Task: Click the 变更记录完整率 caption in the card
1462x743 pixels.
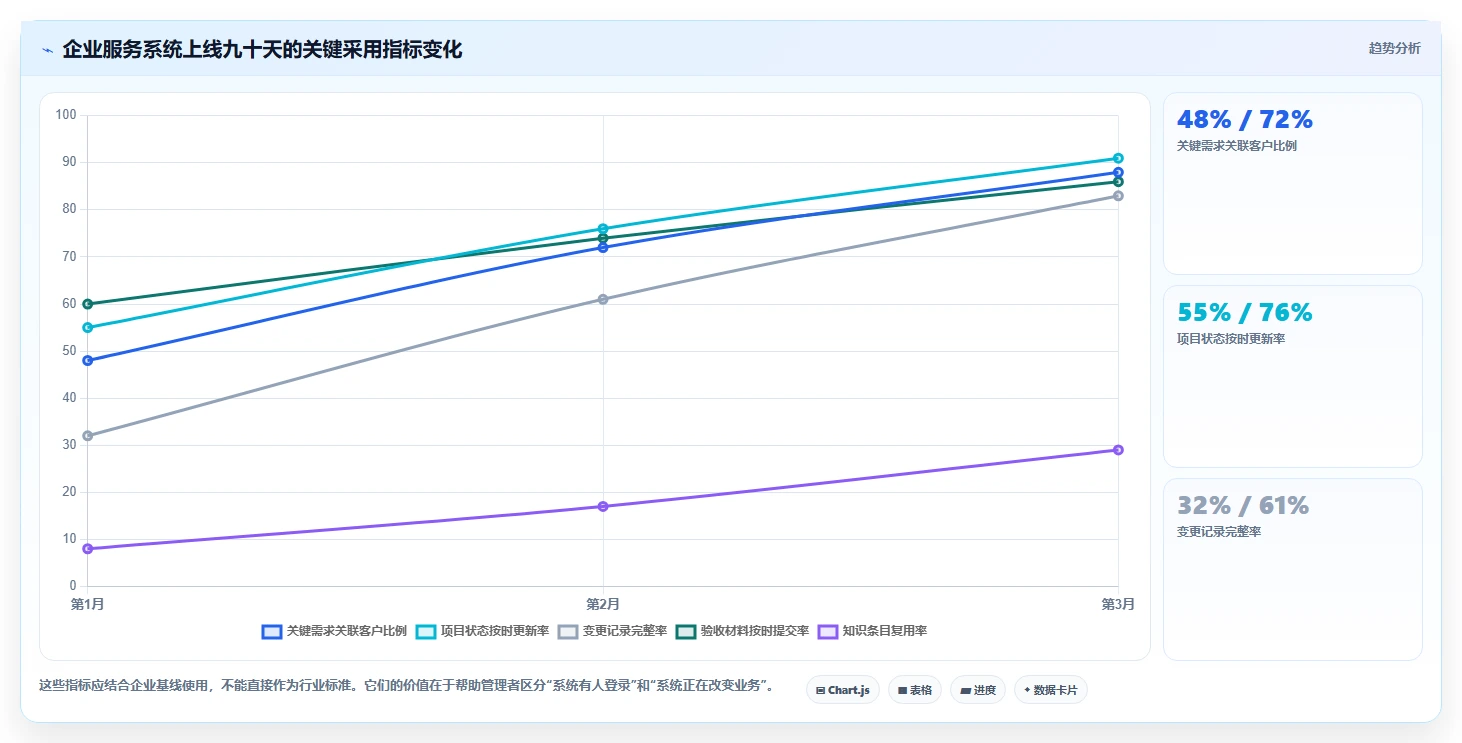Action: click(1218, 532)
